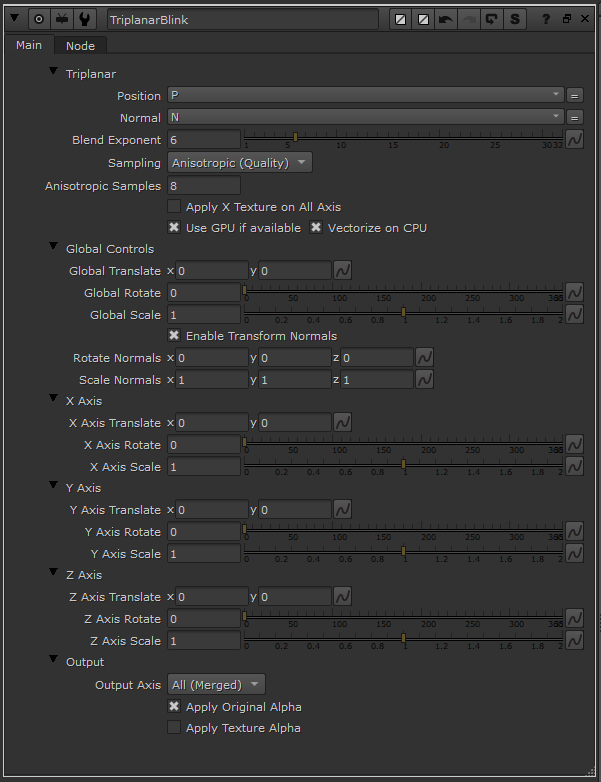601x782 pixels.
Task: Select the Main tab
Action: point(29,45)
